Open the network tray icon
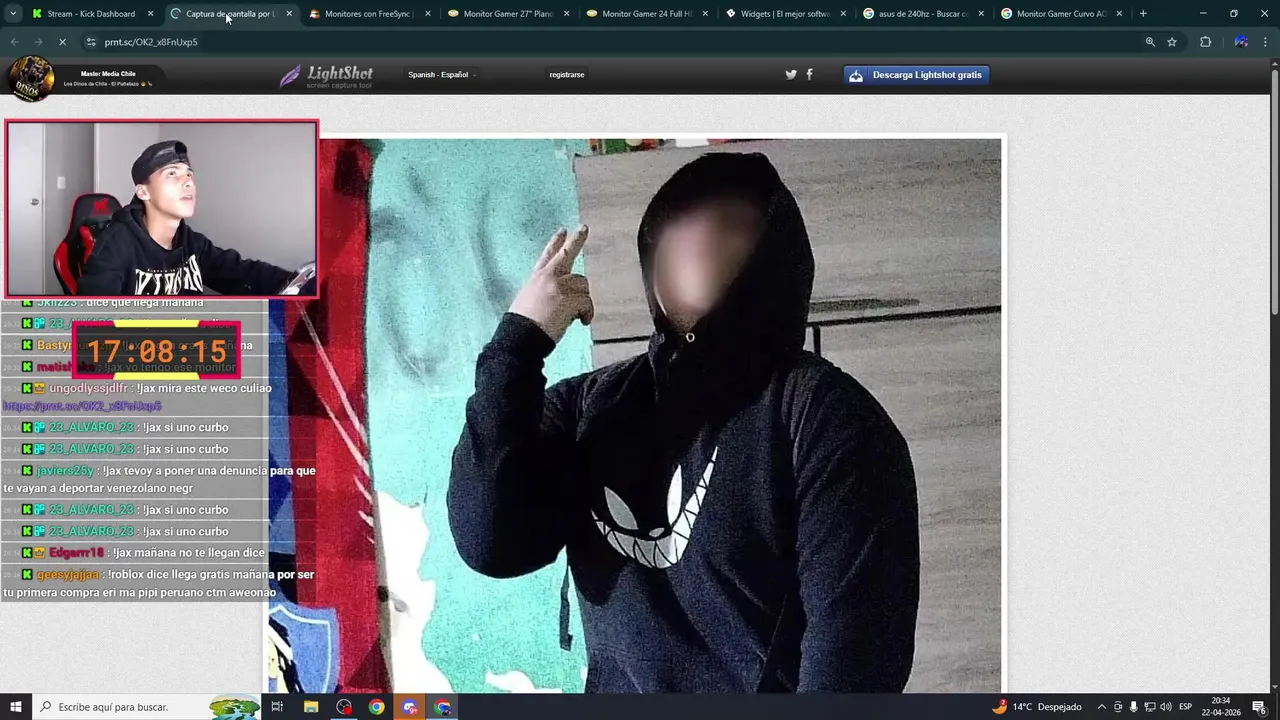Screen dimensions: 1280x720 pyautogui.click(x=1150, y=707)
